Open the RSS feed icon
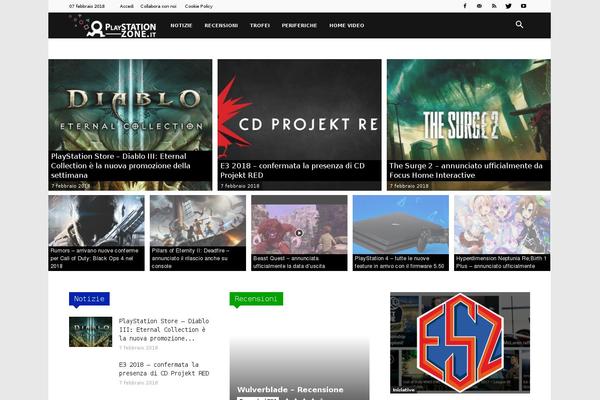The height and width of the screenshot is (400, 600). click(494, 6)
